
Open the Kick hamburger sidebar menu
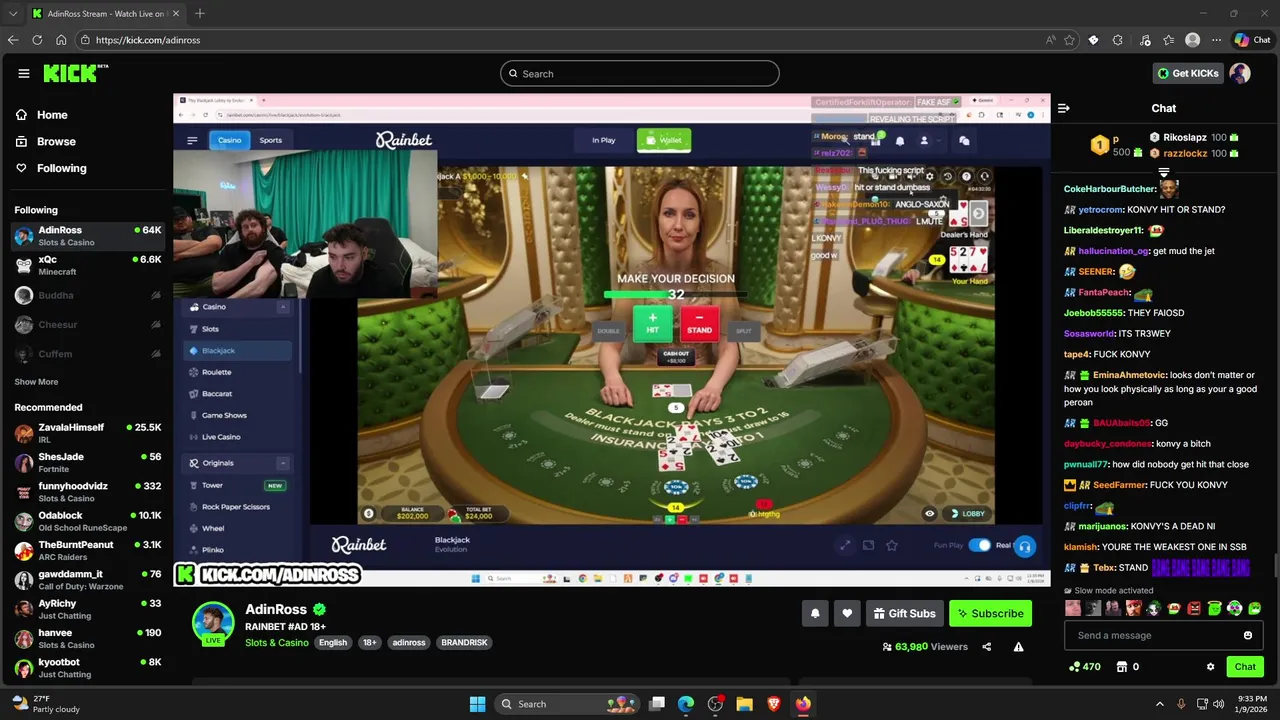(24, 73)
